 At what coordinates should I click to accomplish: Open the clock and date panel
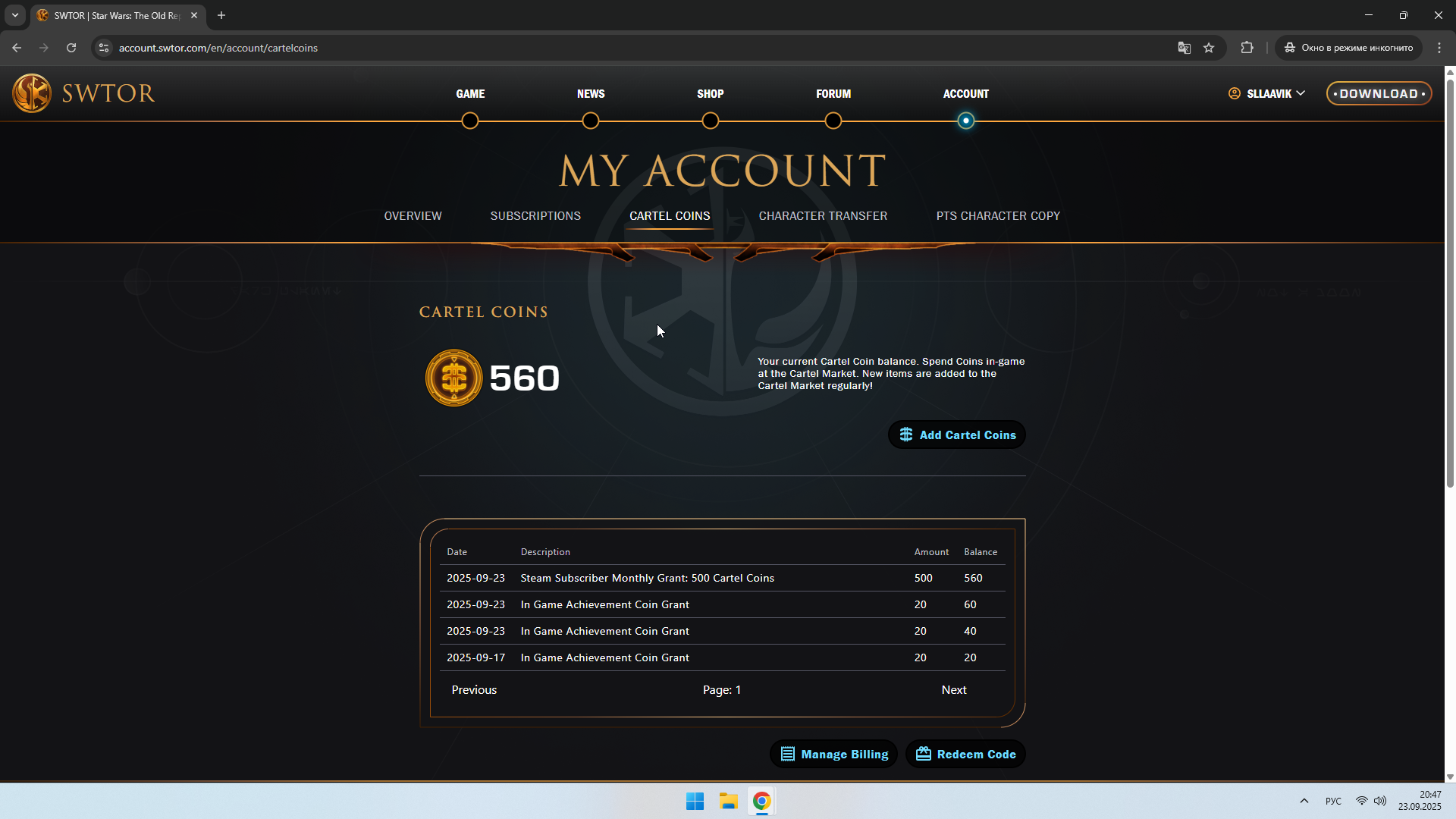1420,801
